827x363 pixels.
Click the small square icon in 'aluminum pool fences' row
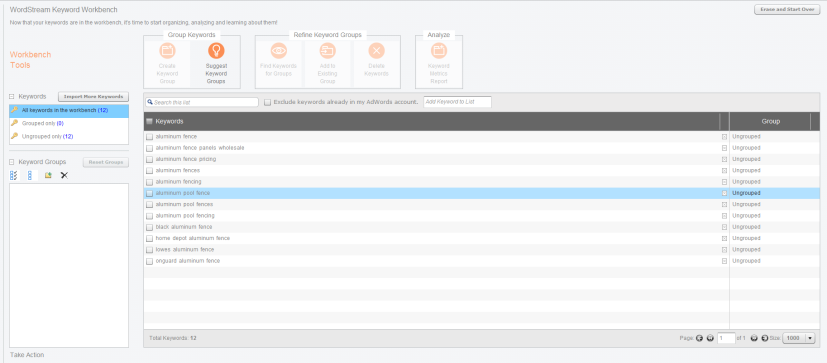(724, 204)
